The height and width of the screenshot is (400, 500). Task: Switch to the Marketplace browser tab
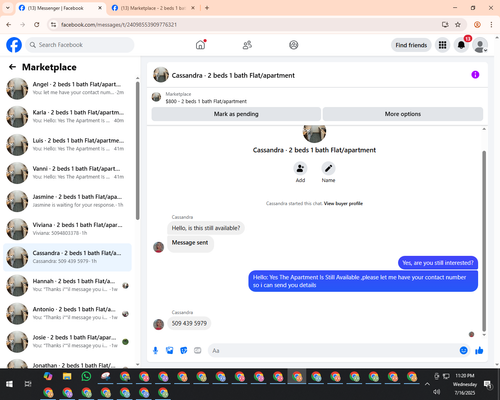tap(153, 8)
